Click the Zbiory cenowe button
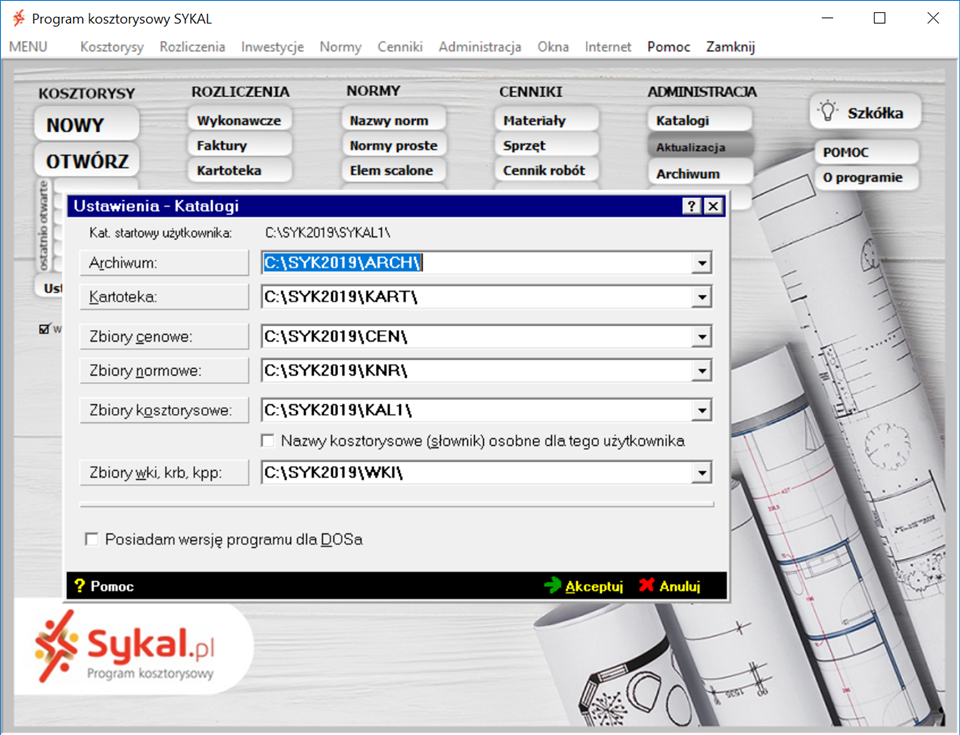 164,336
